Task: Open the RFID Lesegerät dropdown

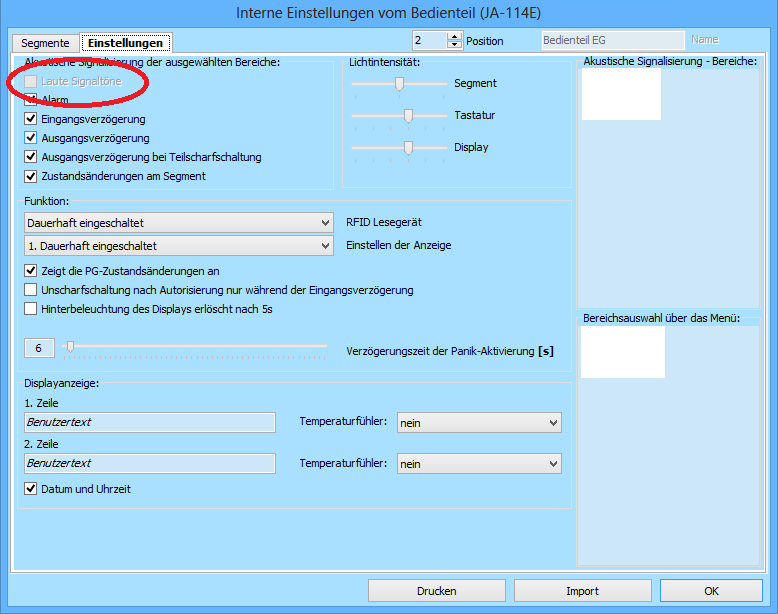Action: (x=178, y=222)
